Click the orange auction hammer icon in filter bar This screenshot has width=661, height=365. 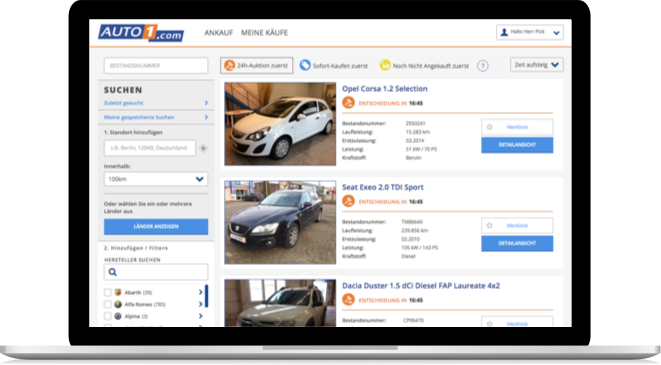click(229, 66)
